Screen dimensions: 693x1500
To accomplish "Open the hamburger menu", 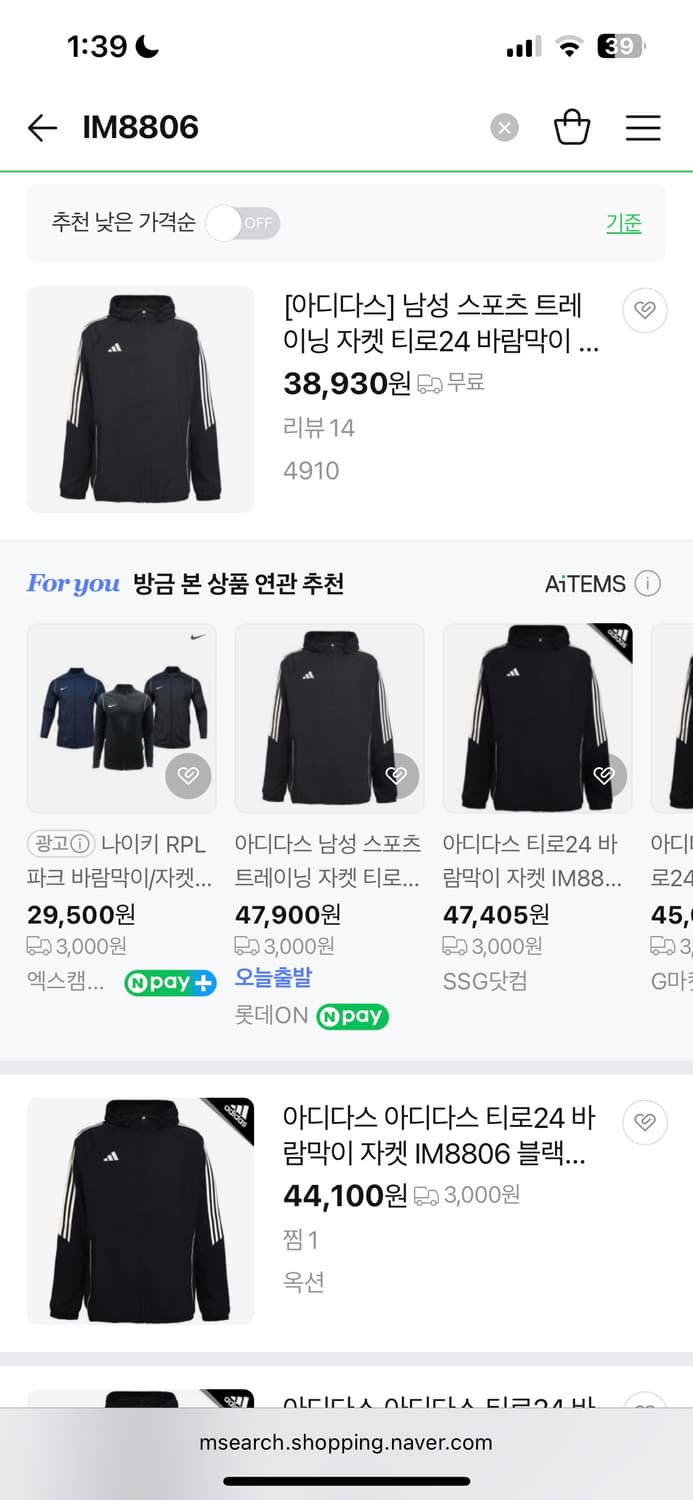I will click(643, 128).
